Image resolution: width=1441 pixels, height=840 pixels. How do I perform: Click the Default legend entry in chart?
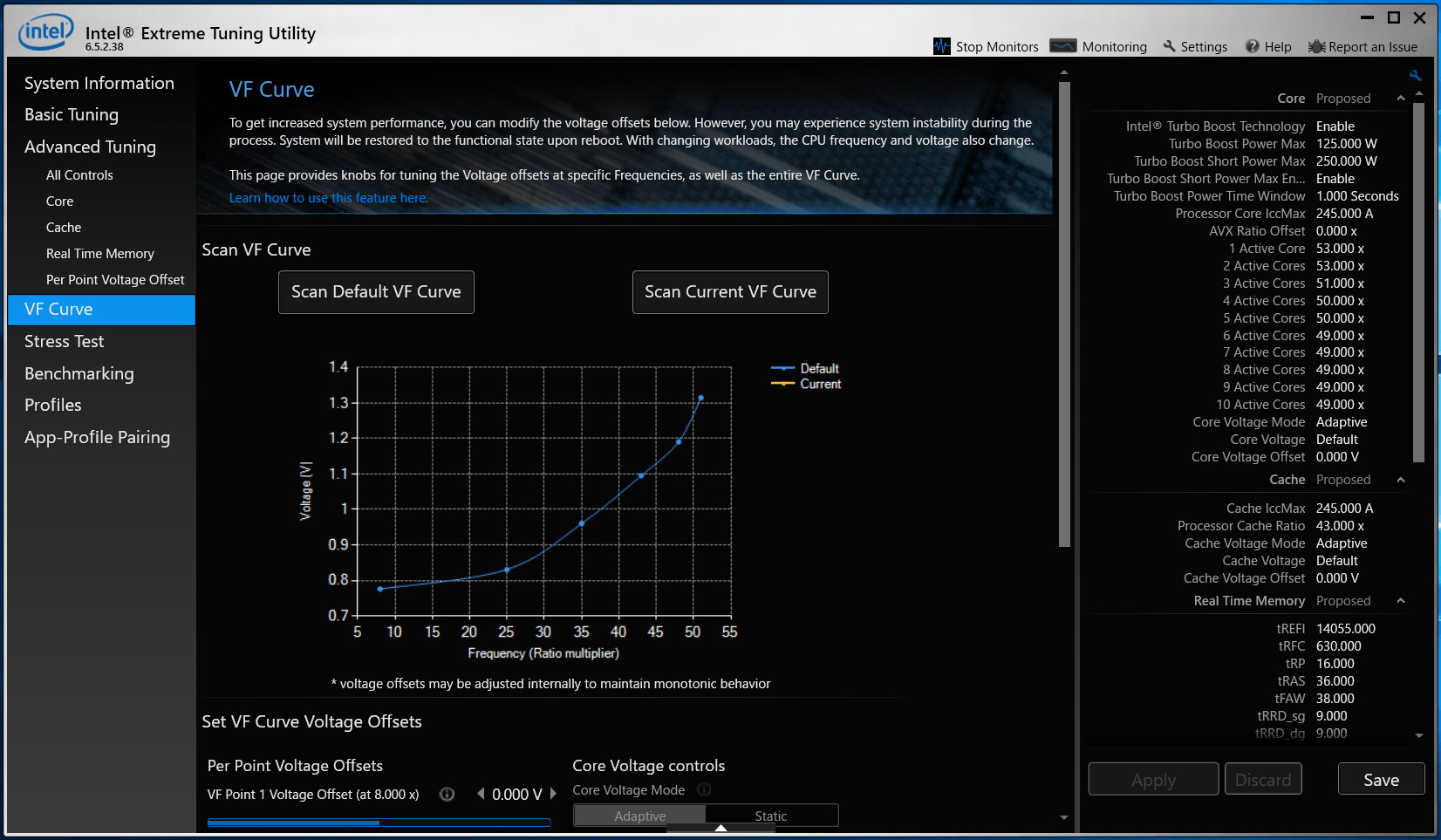[805, 368]
